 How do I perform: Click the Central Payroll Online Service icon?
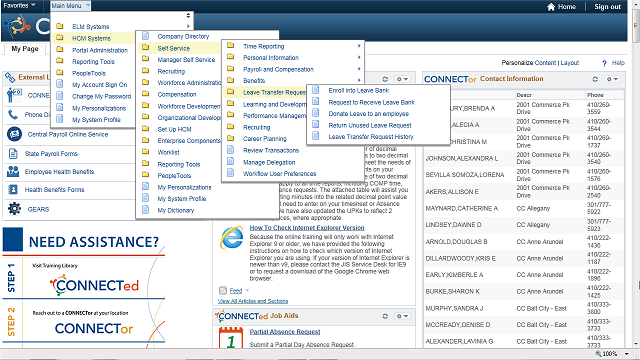tap(14, 134)
